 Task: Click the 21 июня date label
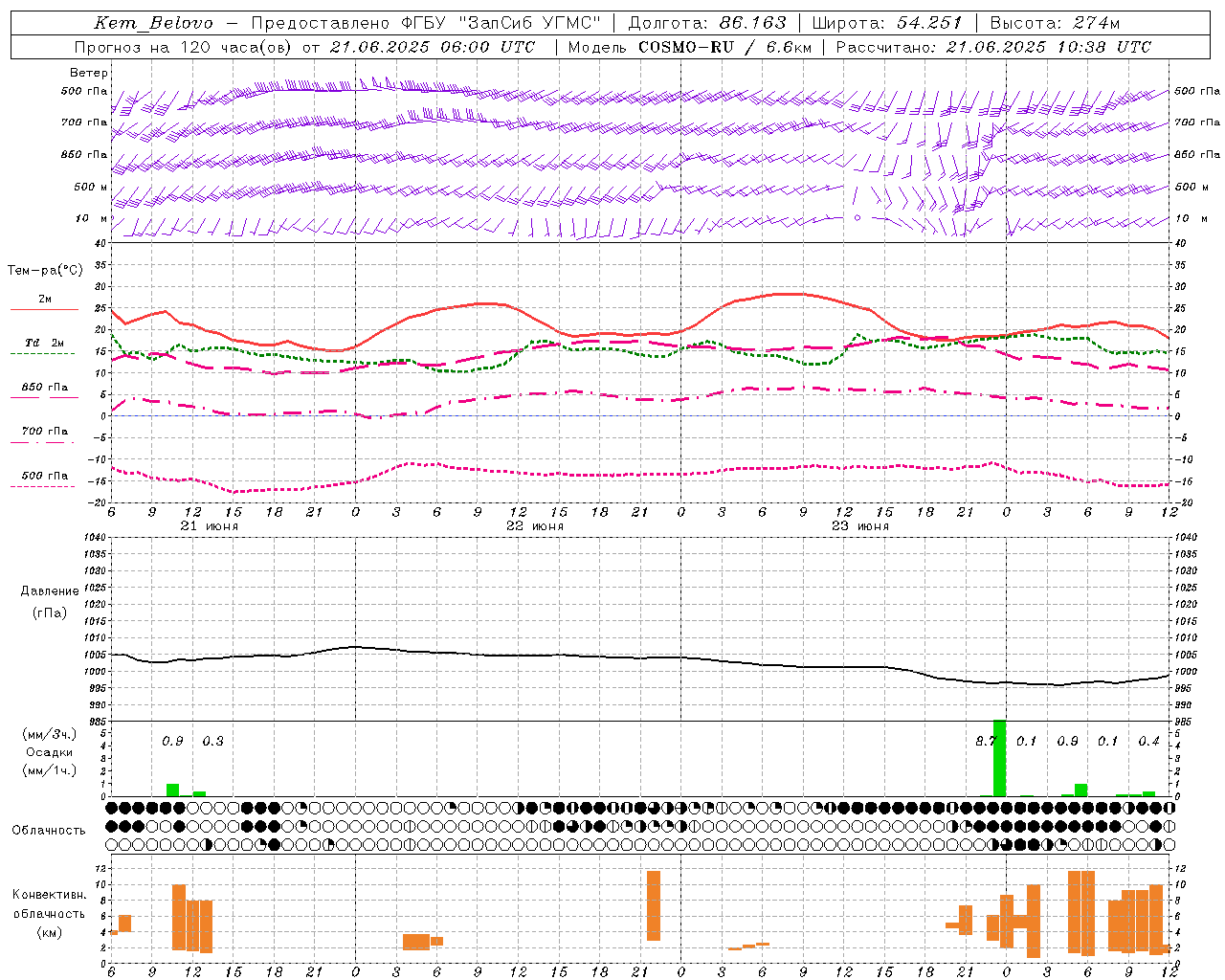pos(210,526)
